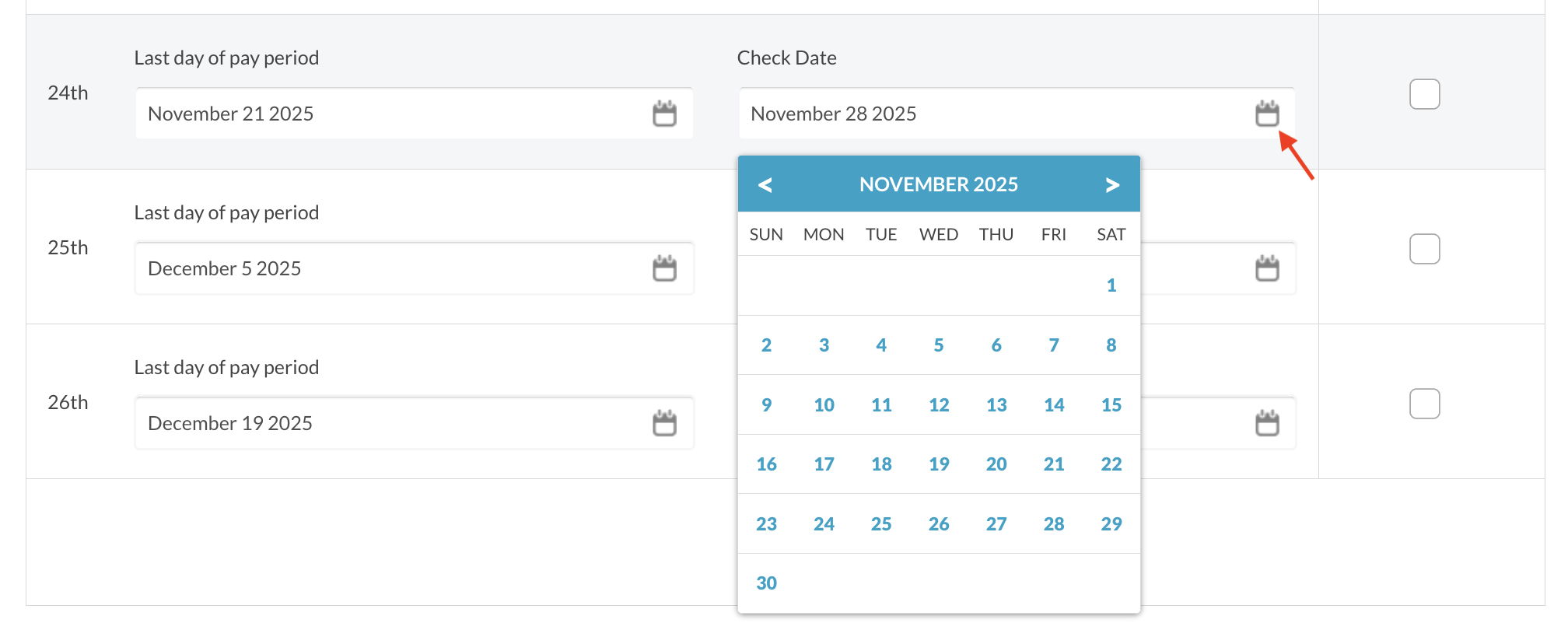
Task: Click calendar icon for 25th Check Date
Action: (1267, 268)
